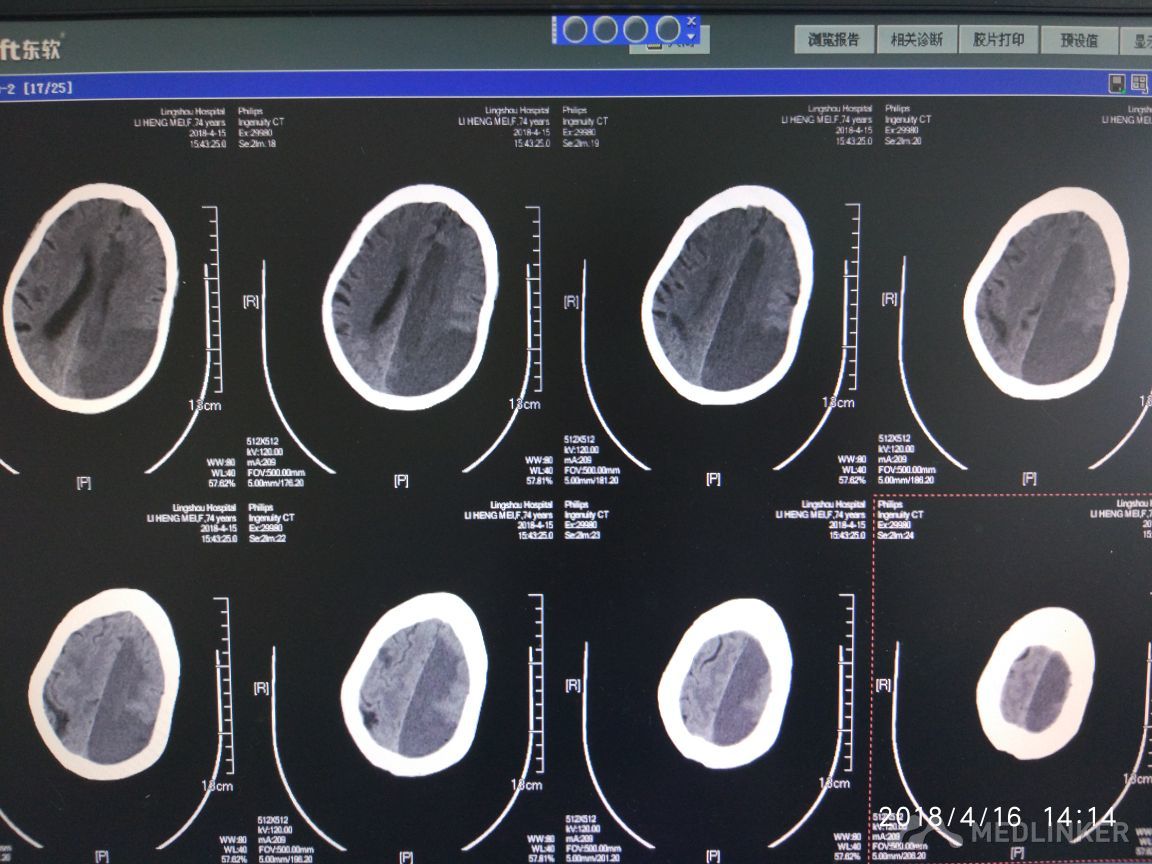Screen dimensions: 1152x864
Task: Click the first round button in floating toolbar
Action: coord(575,30)
